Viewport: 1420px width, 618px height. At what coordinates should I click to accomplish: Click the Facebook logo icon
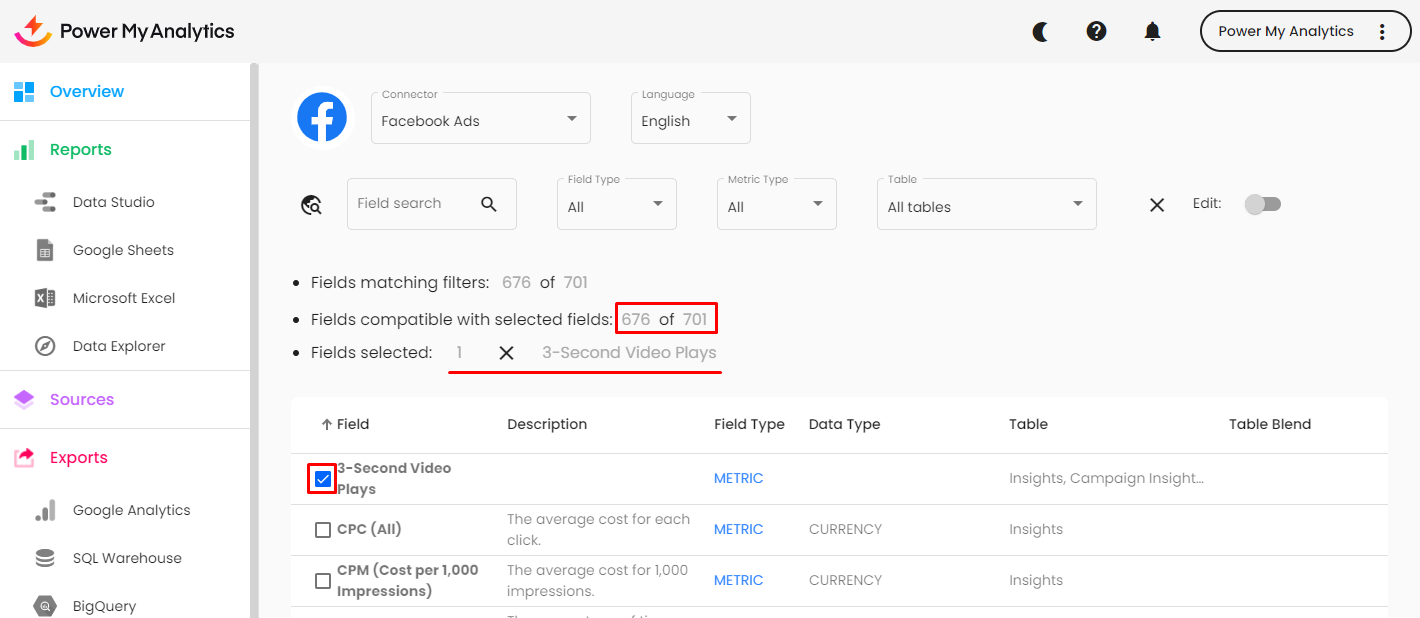tap(322, 118)
